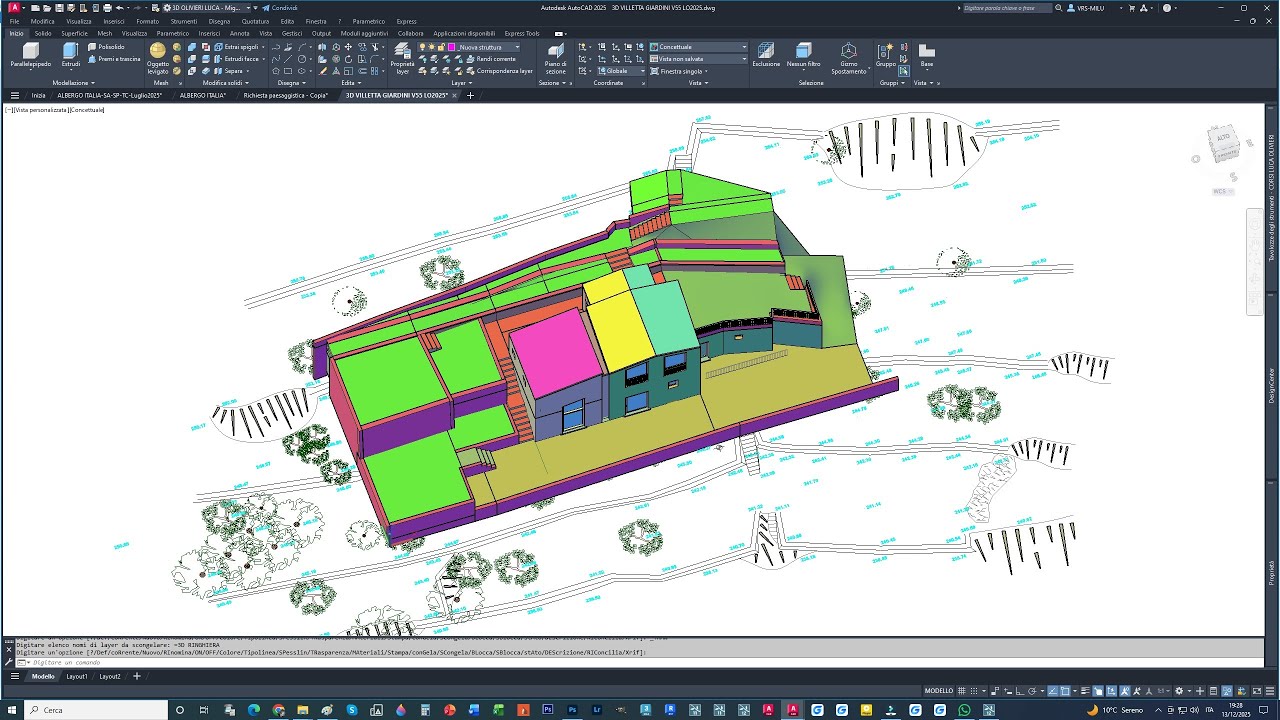Toggle snap mode in status bar
The width and height of the screenshot is (1280, 720).
[974, 691]
